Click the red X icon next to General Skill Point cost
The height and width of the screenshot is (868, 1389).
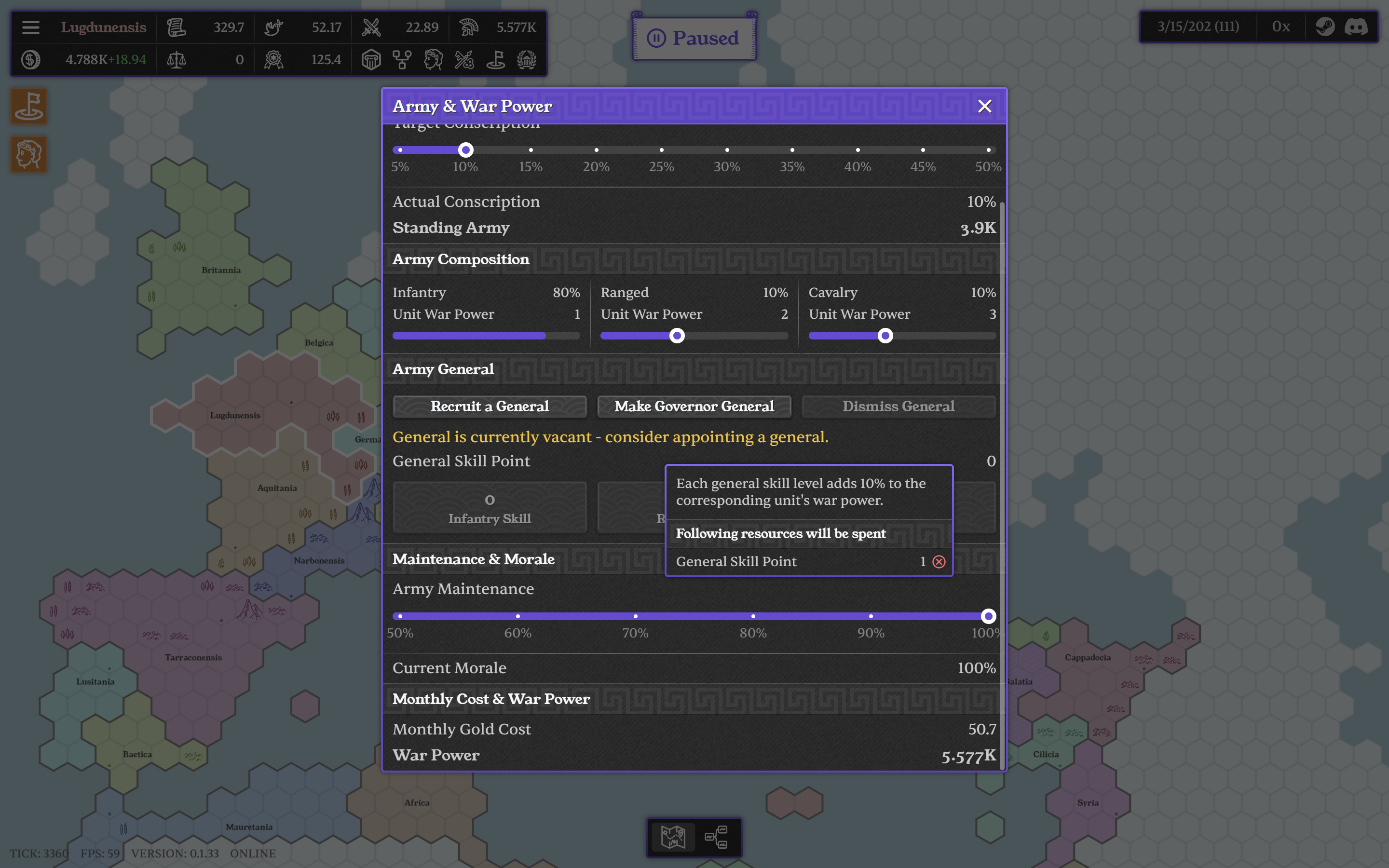[939, 561]
